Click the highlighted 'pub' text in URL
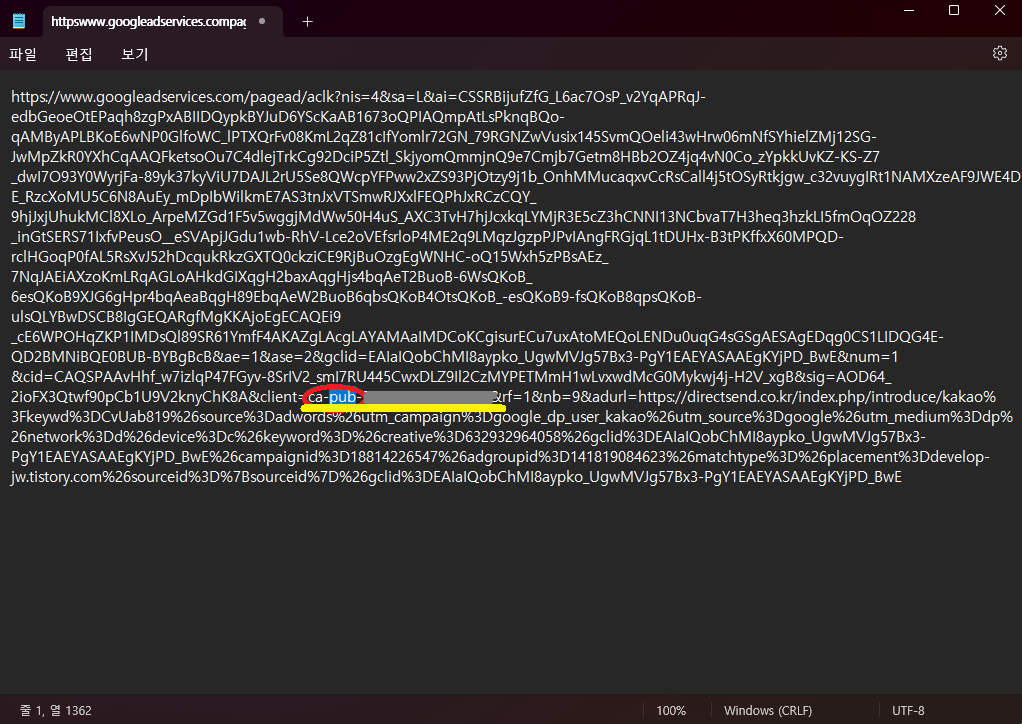The image size is (1022, 724). tap(342, 397)
